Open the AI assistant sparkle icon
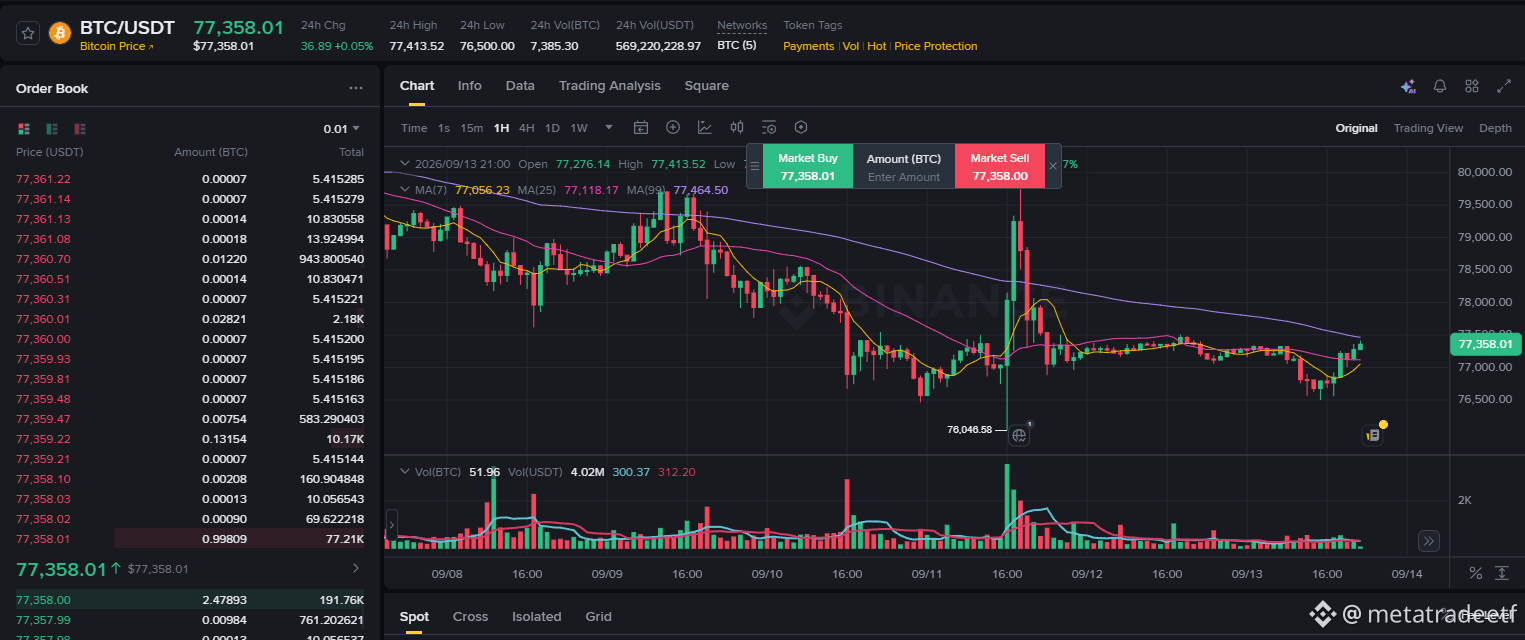1525x640 pixels. click(1408, 86)
